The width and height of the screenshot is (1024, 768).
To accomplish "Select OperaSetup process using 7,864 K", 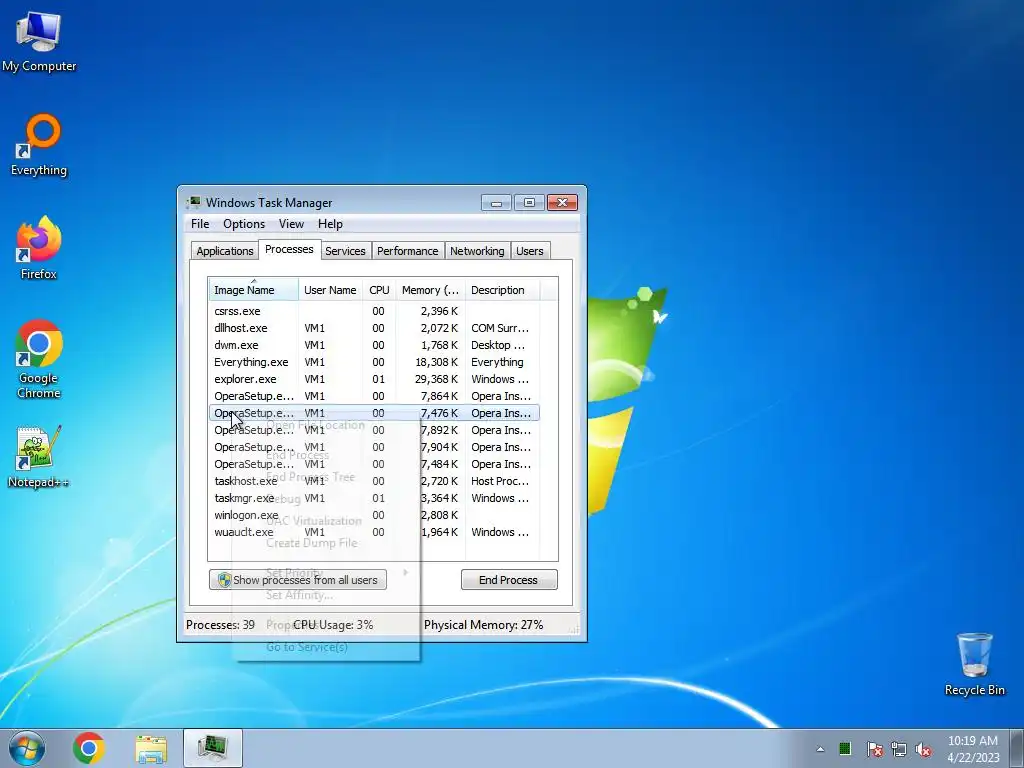I will coord(374,396).
